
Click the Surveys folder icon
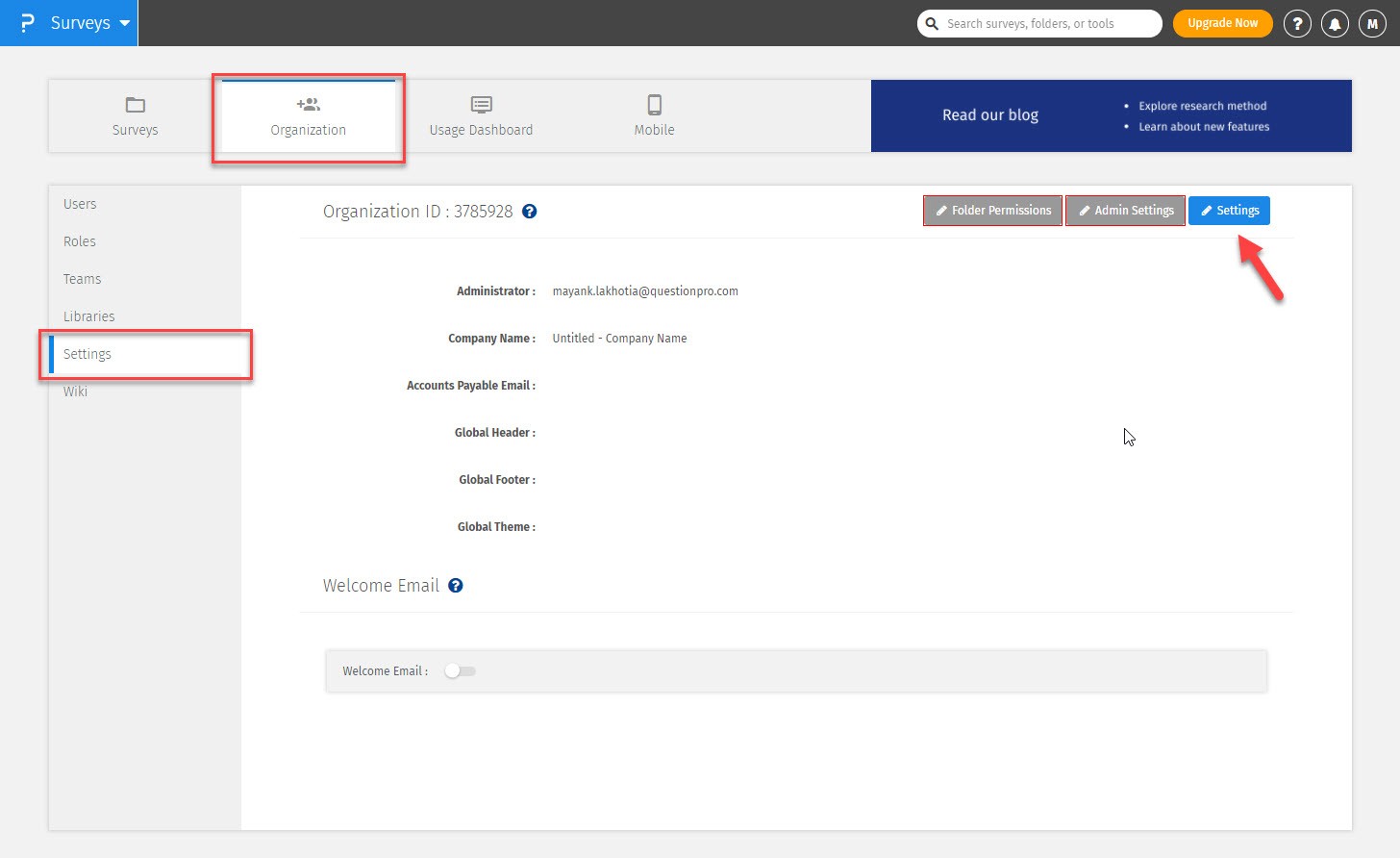(136, 105)
